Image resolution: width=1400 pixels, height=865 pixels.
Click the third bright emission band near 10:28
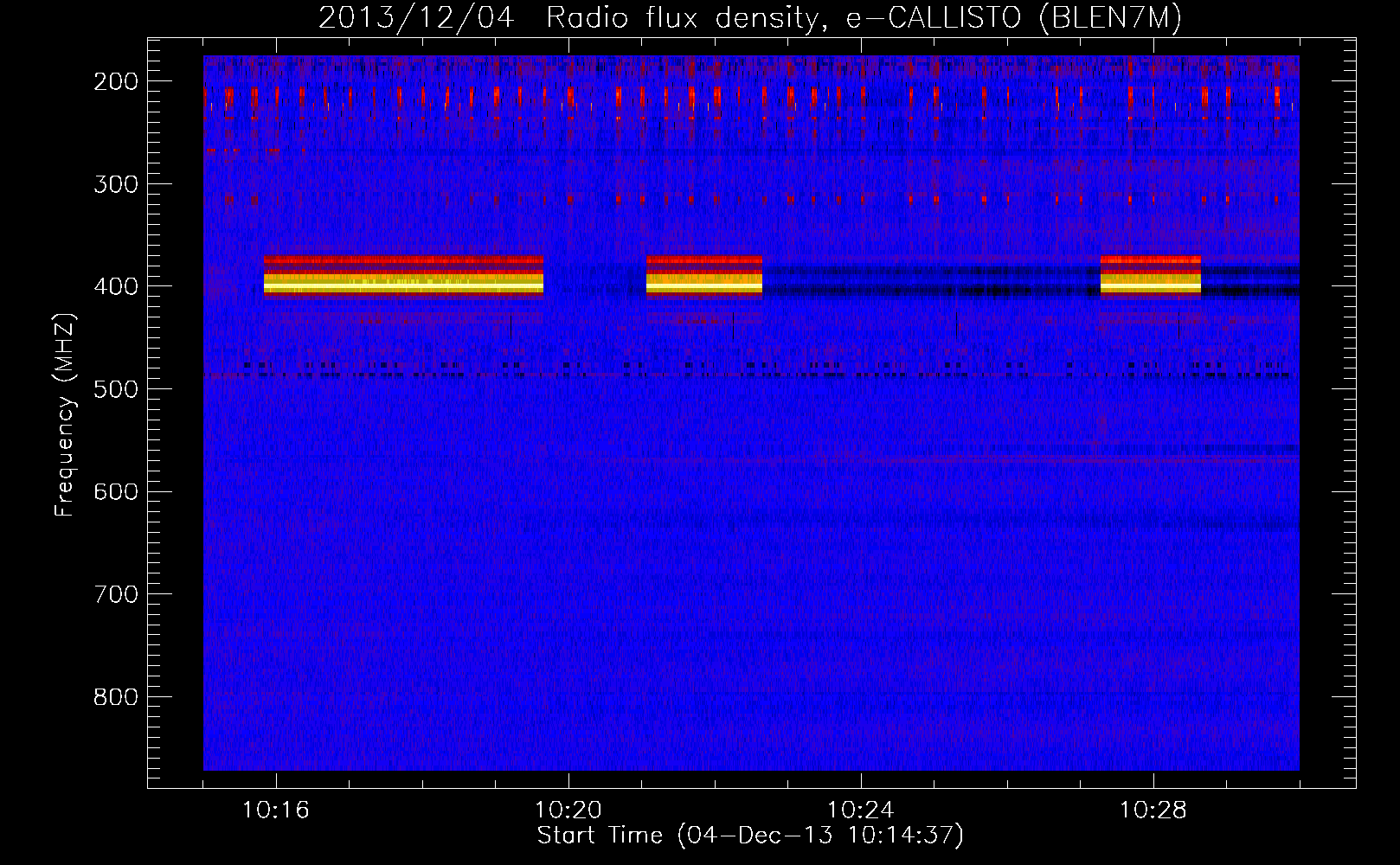[1151, 277]
